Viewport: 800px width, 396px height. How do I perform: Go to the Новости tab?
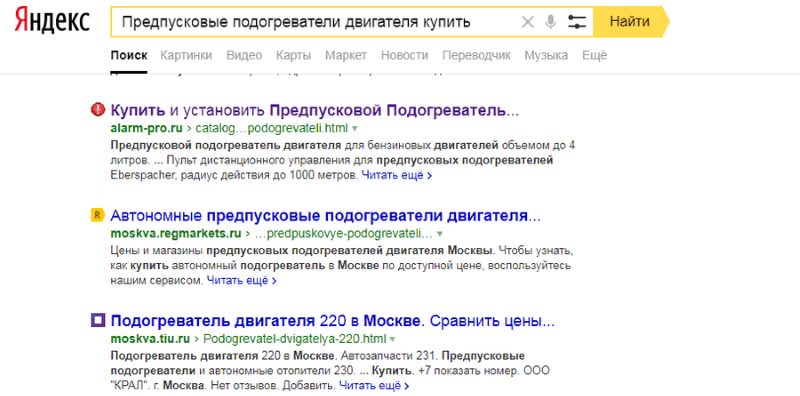[405, 56]
